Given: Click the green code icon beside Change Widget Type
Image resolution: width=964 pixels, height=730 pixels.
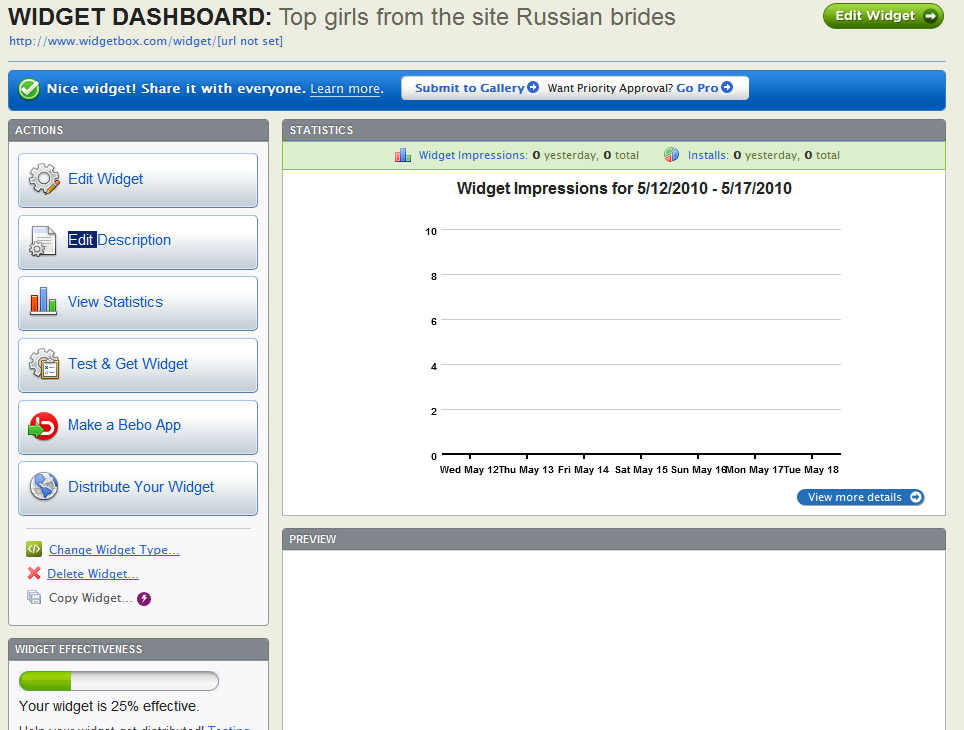Looking at the screenshot, I should click(34, 549).
